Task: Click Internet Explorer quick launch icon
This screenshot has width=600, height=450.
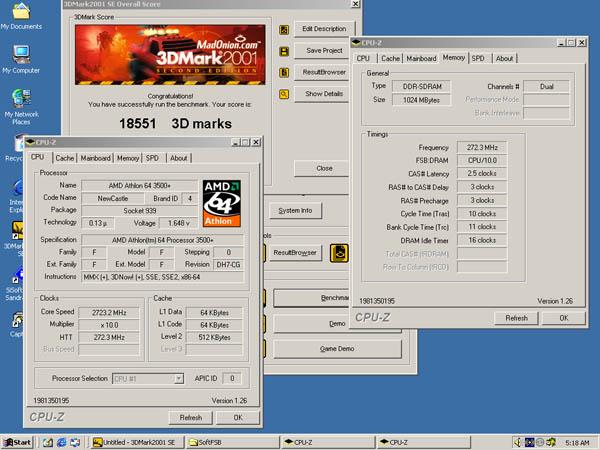Action: click(x=61, y=443)
